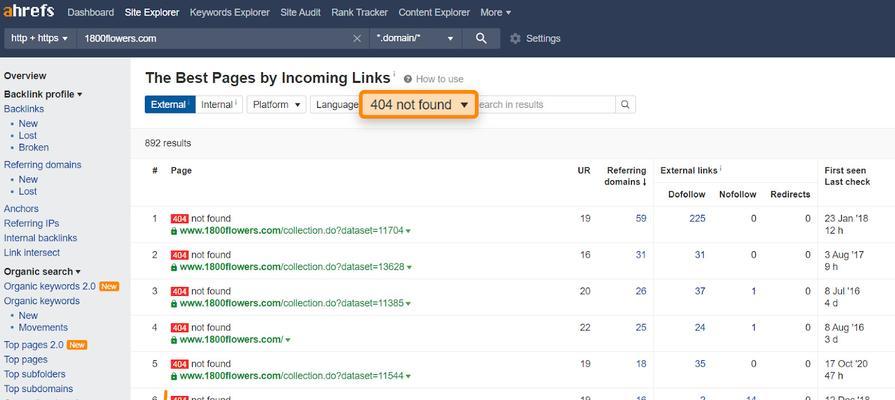
Task: Open Referring IPs in the sidebar
Action: [x=31, y=223]
